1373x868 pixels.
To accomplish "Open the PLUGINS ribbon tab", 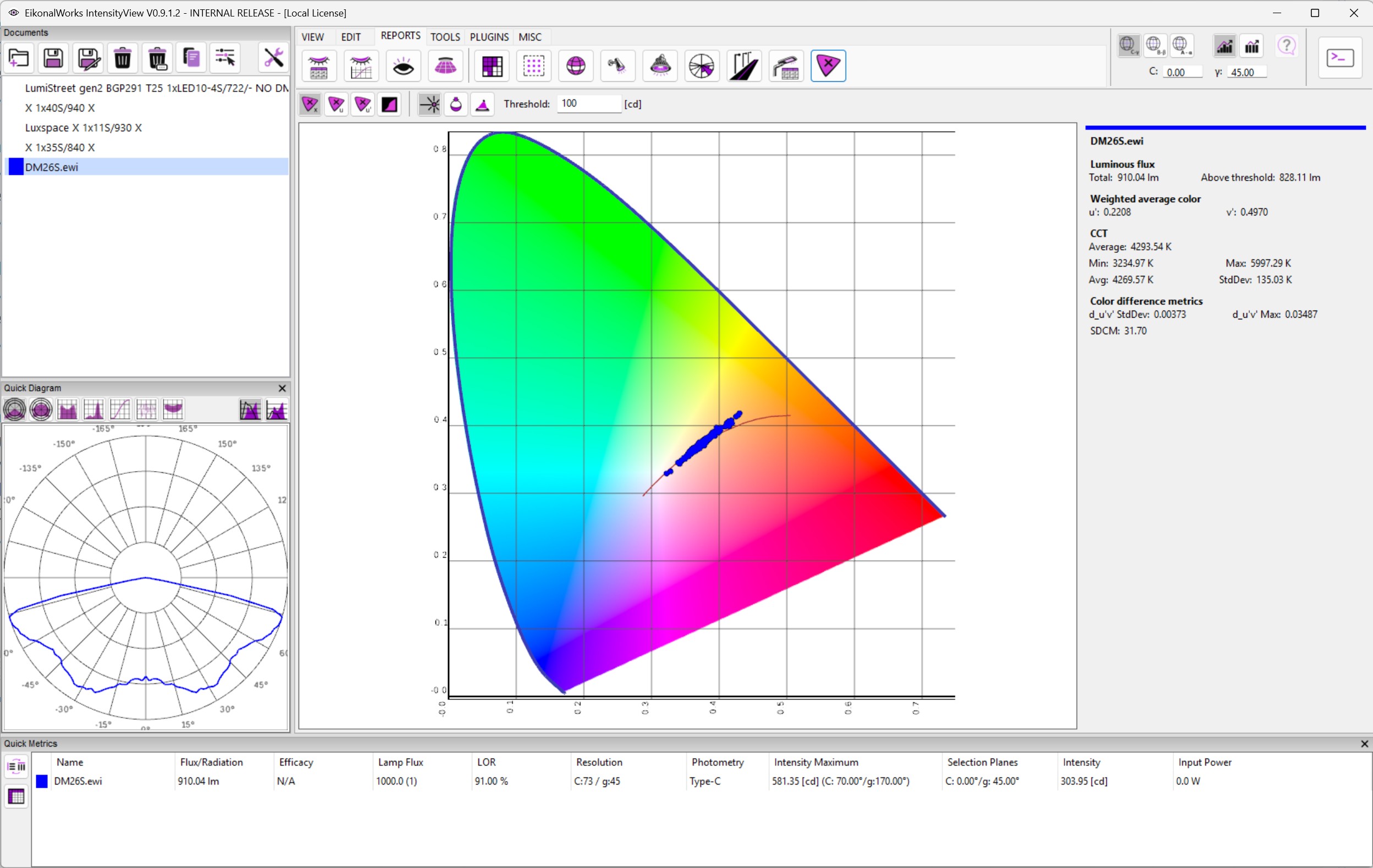I will (489, 37).
